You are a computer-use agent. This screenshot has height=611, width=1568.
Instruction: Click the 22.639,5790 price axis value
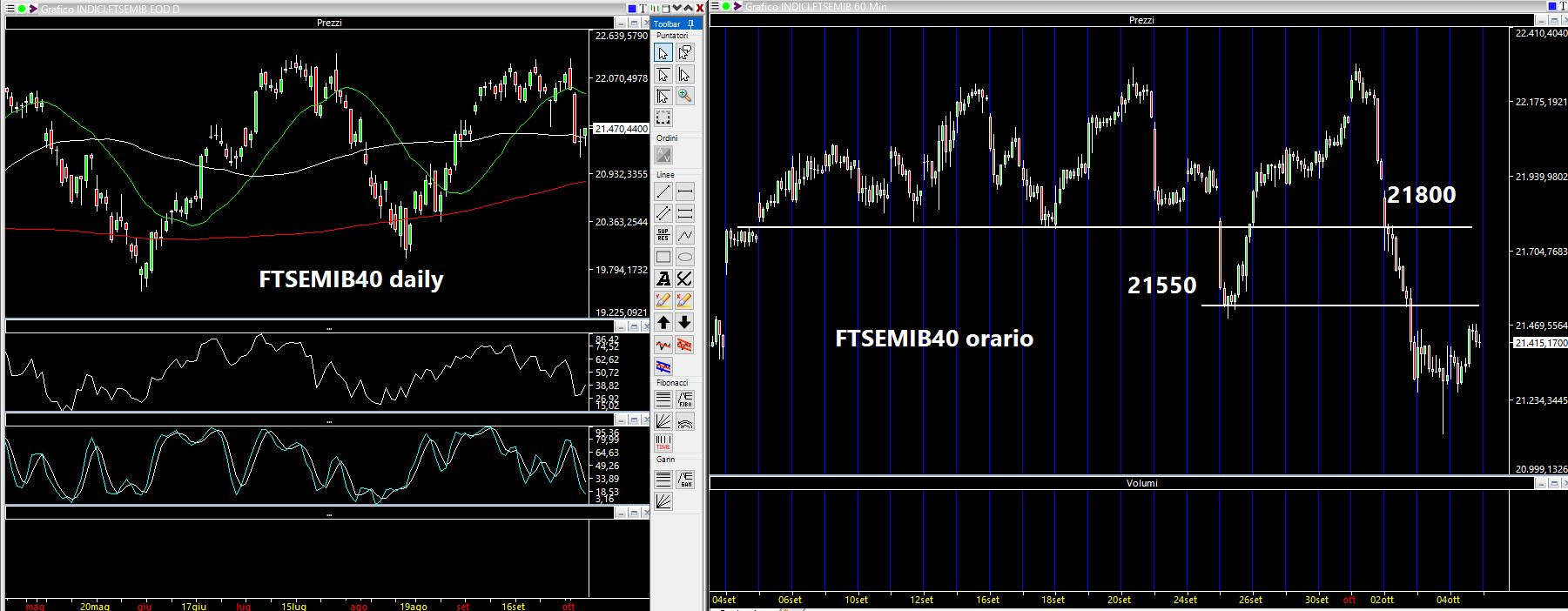[622, 37]
